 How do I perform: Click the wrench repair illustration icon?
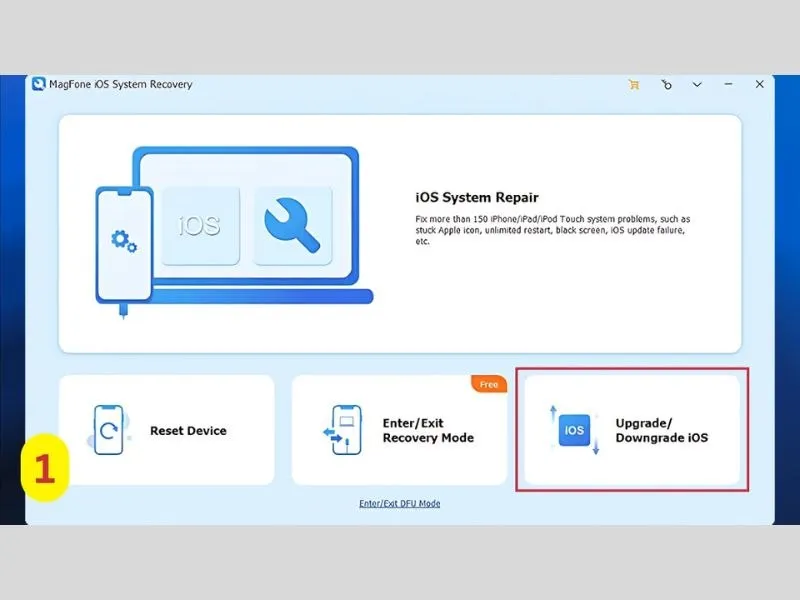[x=292, y=226]
